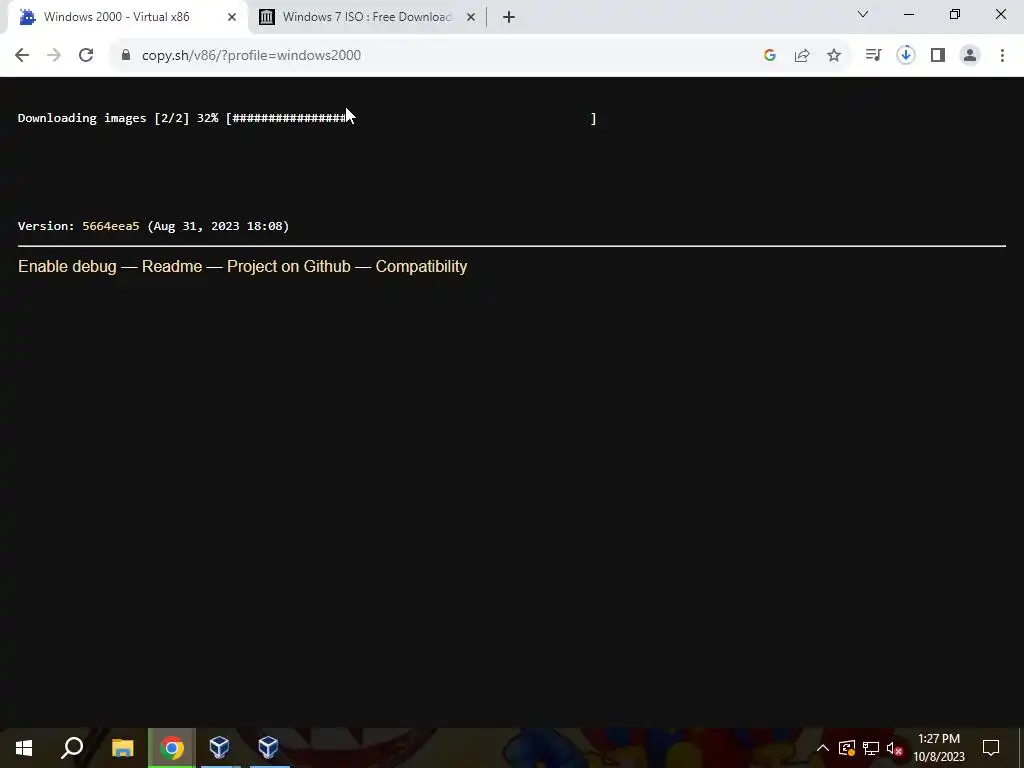
Task: Open the Chrome profile avatar
Action: pyautogui.click(x=970, y=56)
